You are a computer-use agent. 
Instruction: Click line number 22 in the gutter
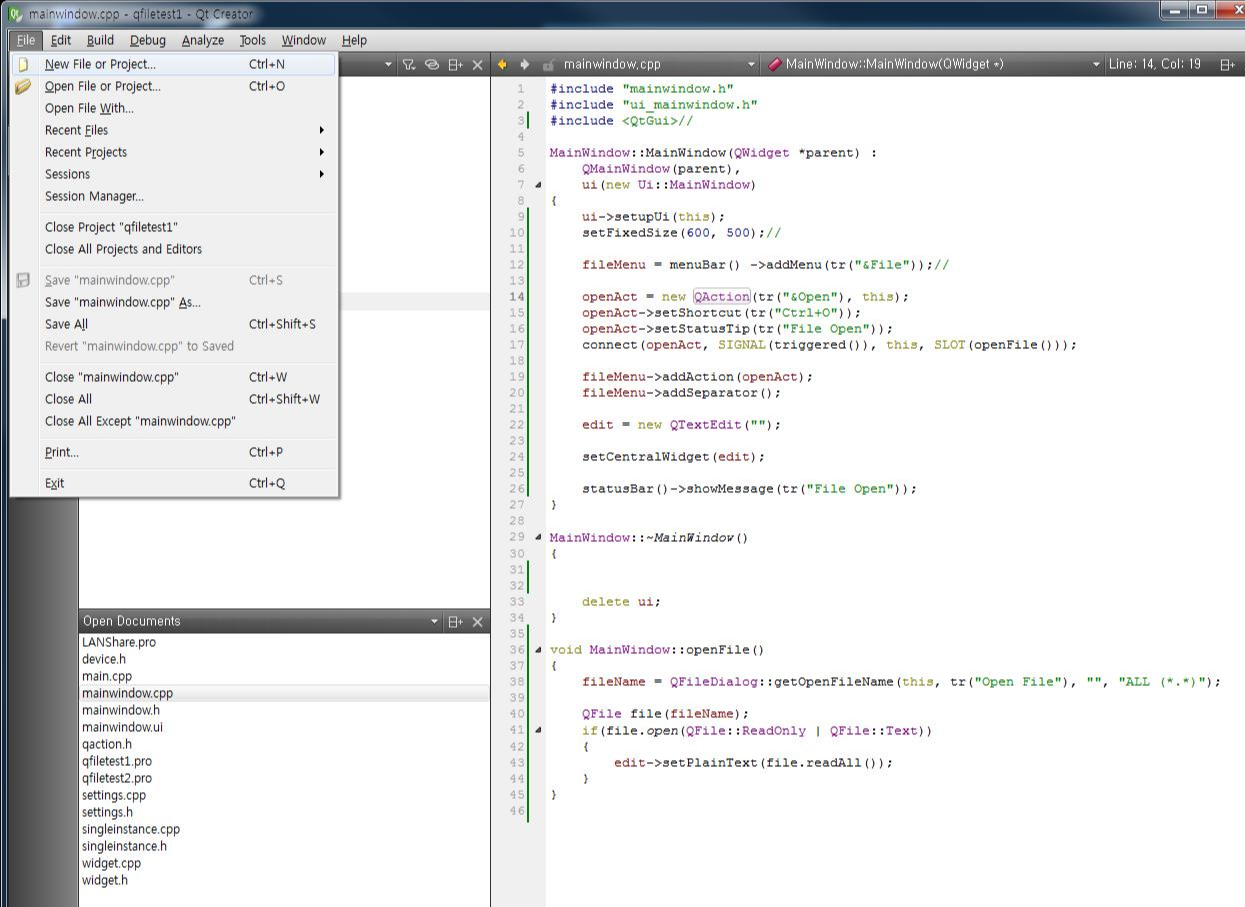pyautogui.click(x=517, y=424)
